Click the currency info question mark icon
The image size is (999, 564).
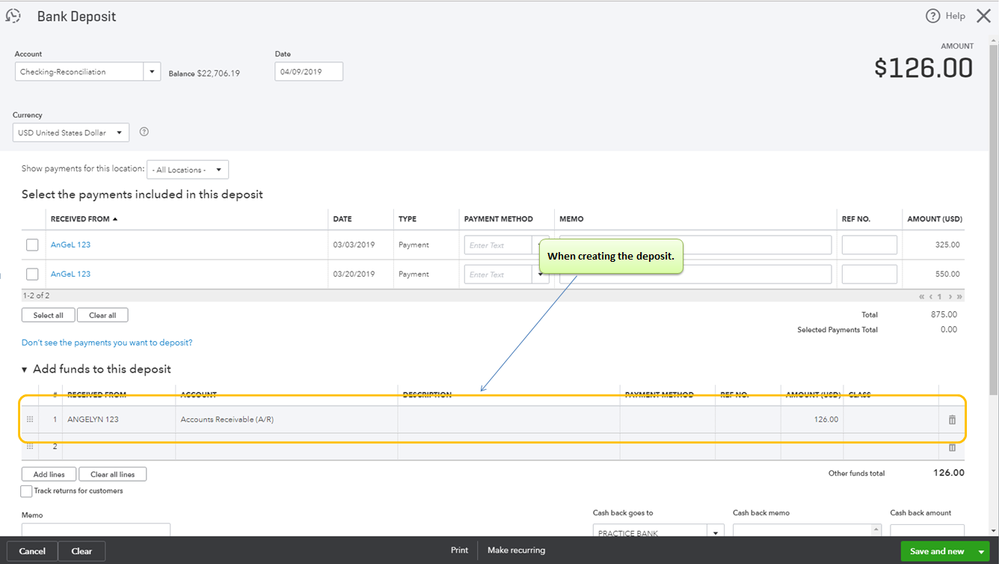click(x=144, y=132)
